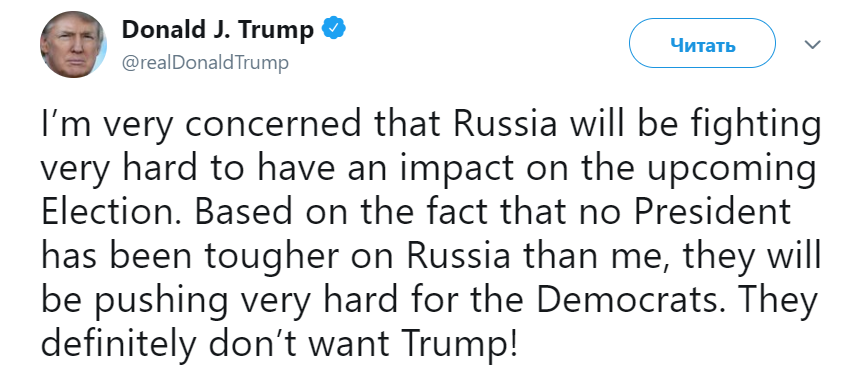Click "Russia" in the fourth tweet line
Viewport: 848px width, 374px height.
point(459,256)
